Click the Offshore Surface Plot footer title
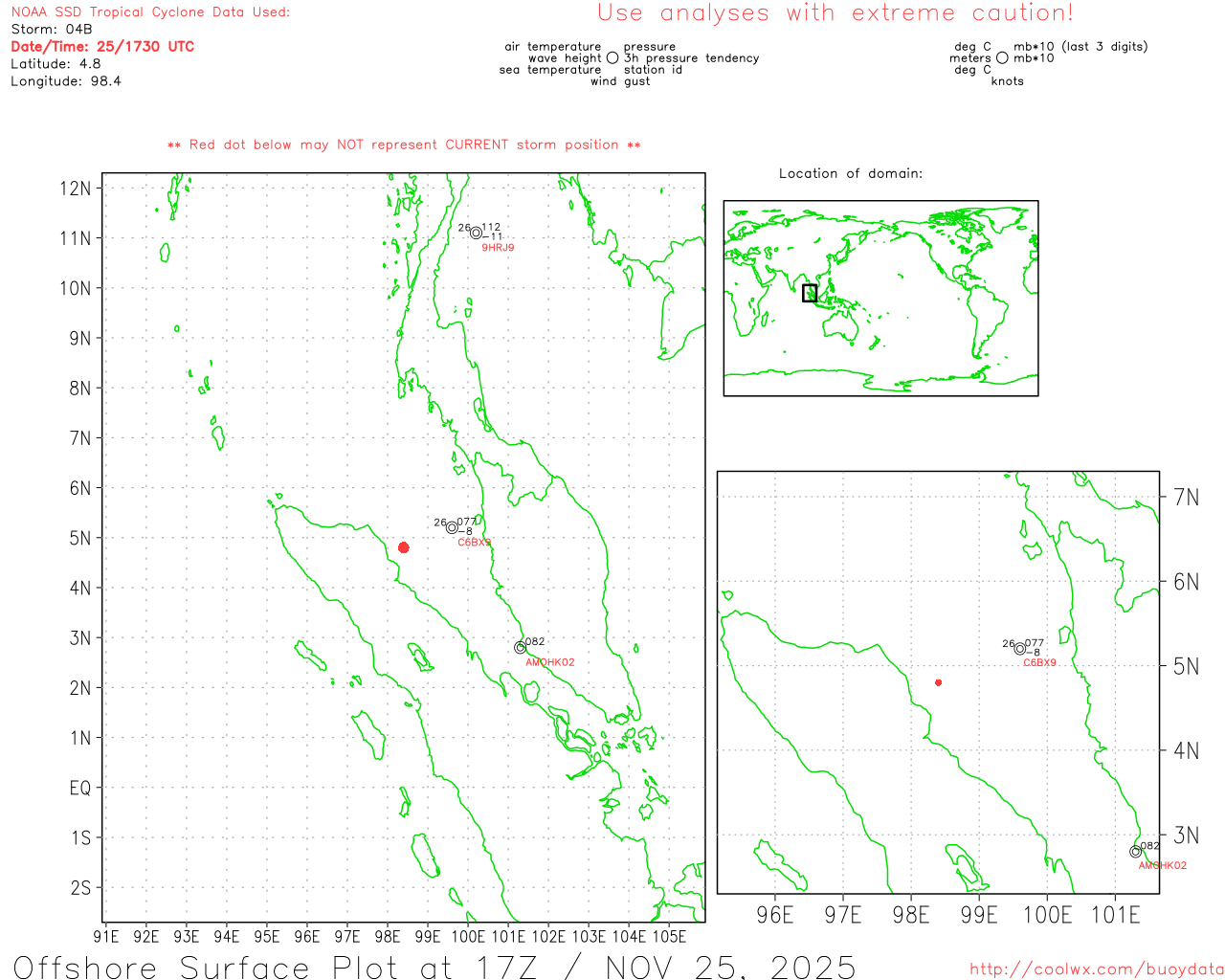Image resolution: width=1225 pixels, height=980 pixels. [x=435, y=967]
